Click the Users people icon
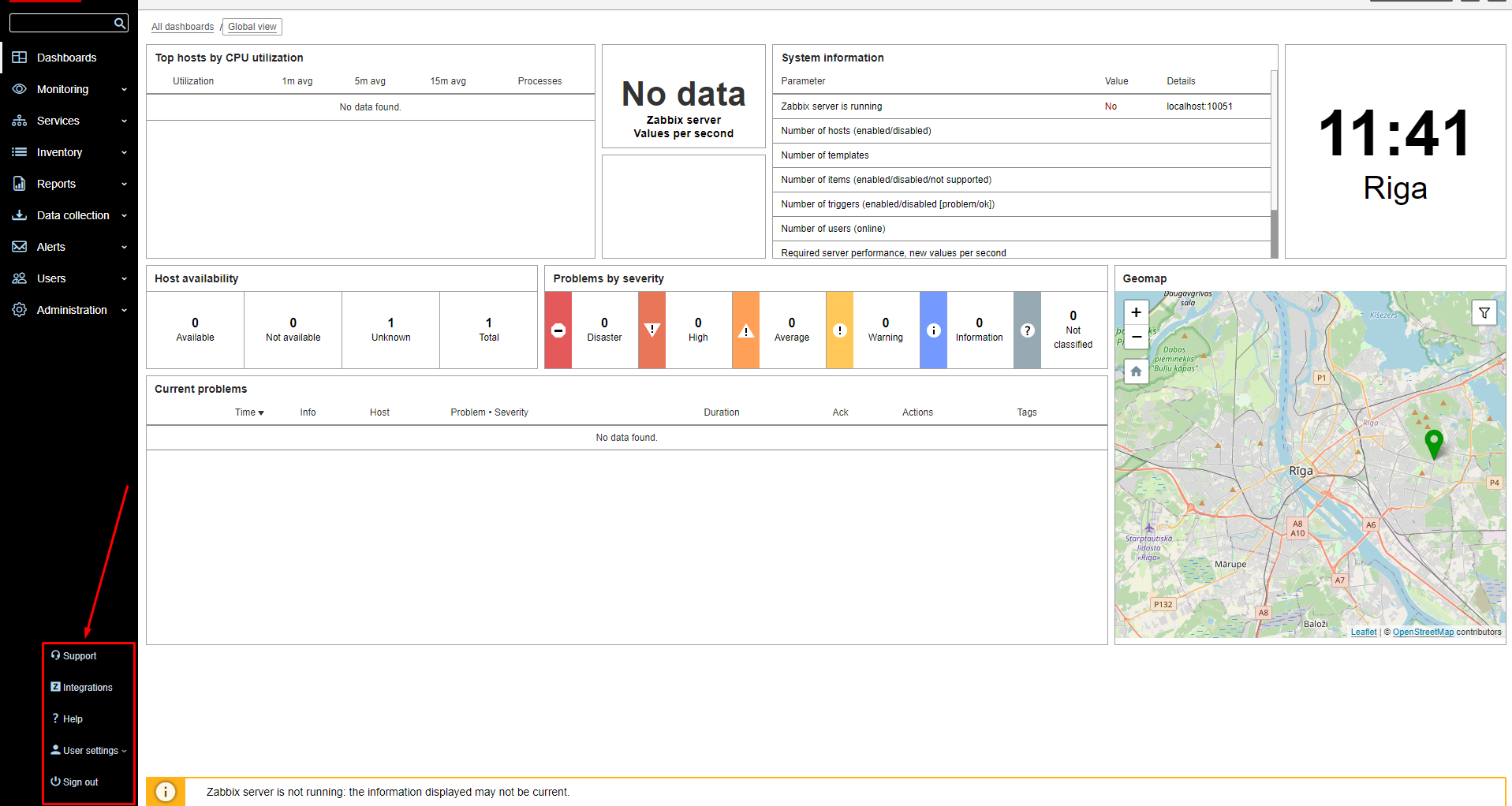The width and height of the screenshot is (1512, 806). pos(20,278)
